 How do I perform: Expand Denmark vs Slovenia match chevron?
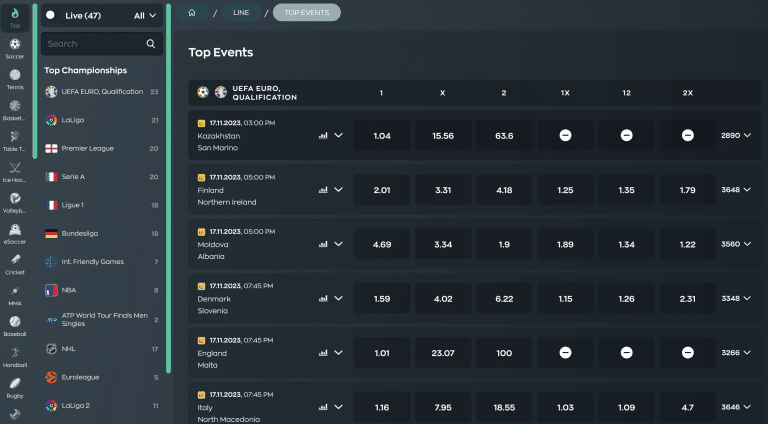(338, 299)
